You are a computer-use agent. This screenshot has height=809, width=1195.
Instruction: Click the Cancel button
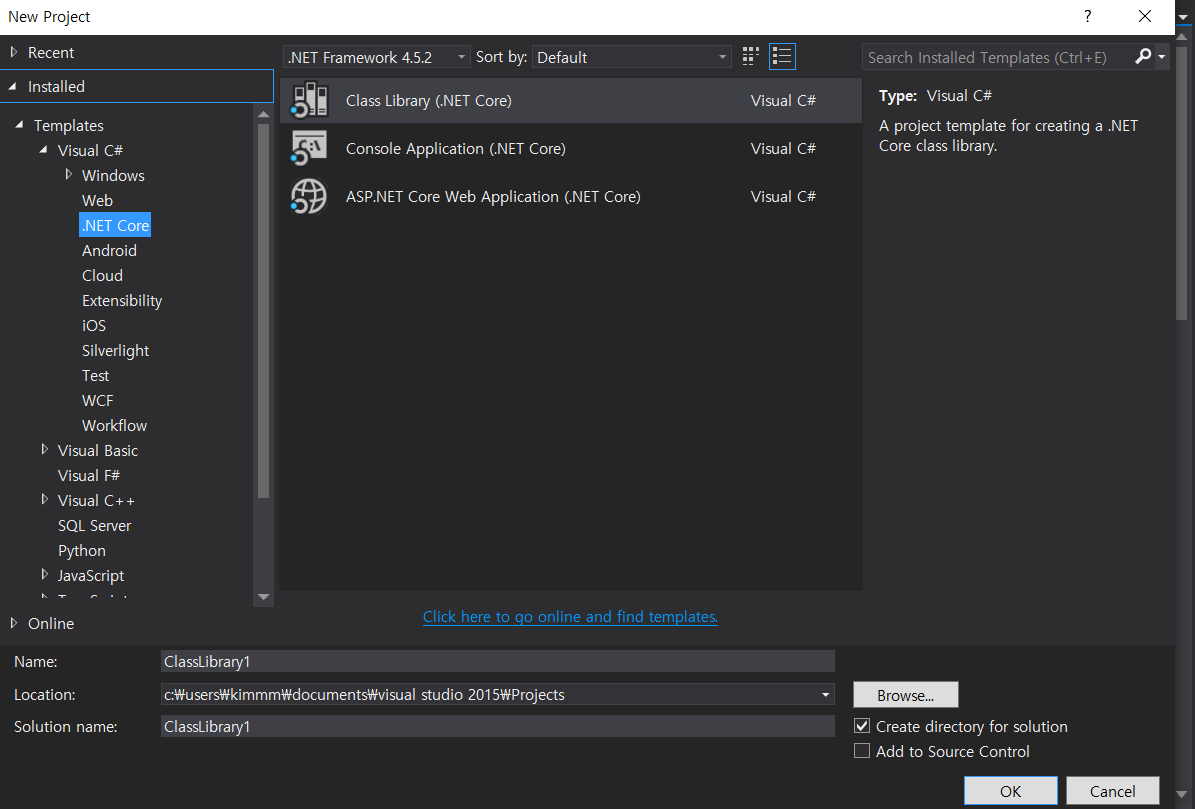(1113, 791)
